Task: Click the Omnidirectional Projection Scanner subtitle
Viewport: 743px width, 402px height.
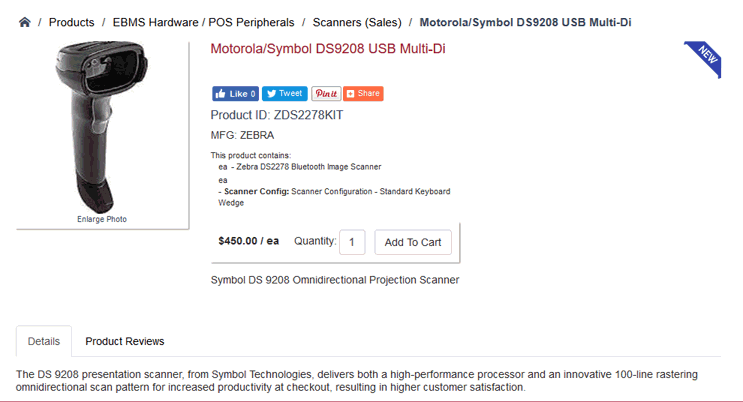Action: point(335,280)
